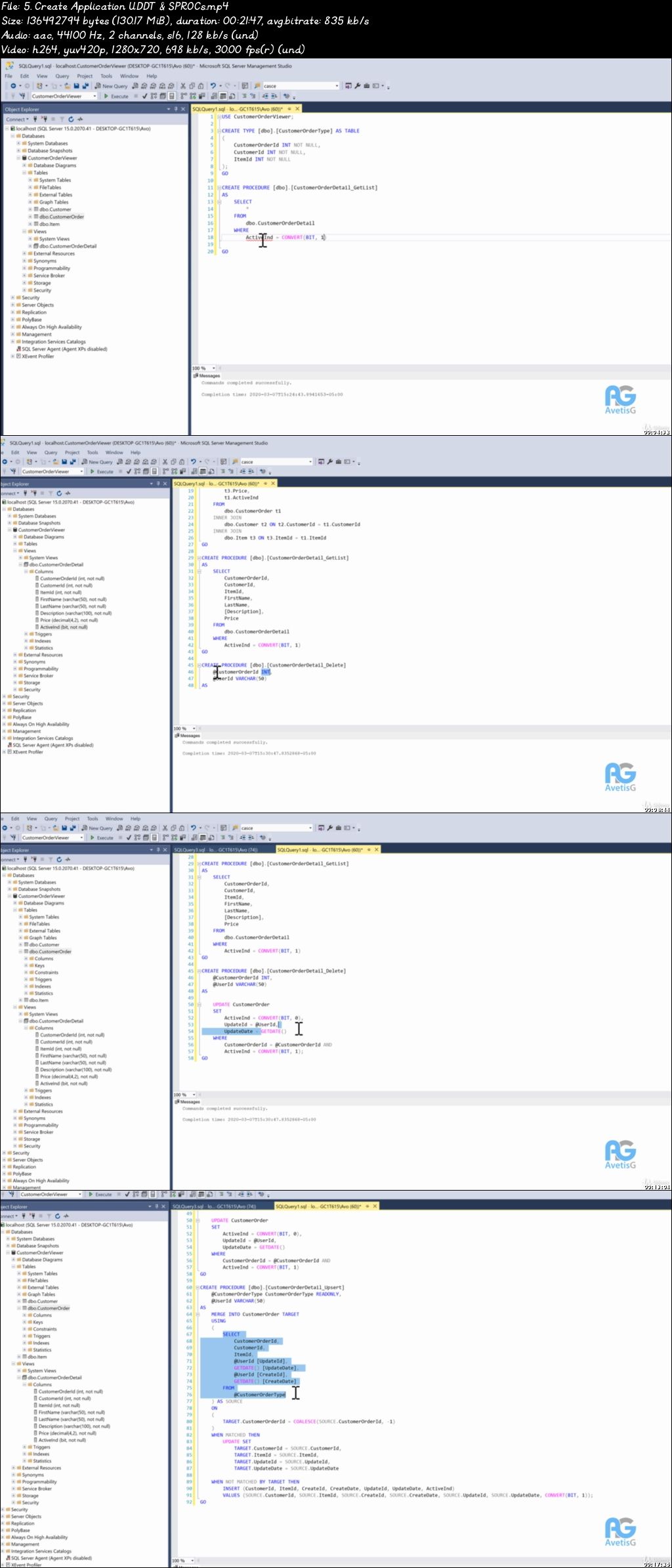Click the Cut scissors icon in first frame
The width and height of the screenshot is (672, 1568).
[x=183, y=86]
